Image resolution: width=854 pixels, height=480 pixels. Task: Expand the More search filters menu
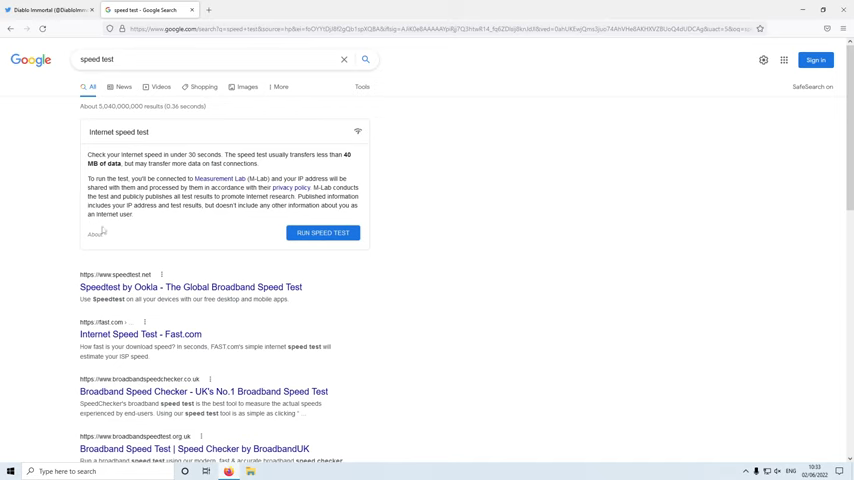coord(279,87)
